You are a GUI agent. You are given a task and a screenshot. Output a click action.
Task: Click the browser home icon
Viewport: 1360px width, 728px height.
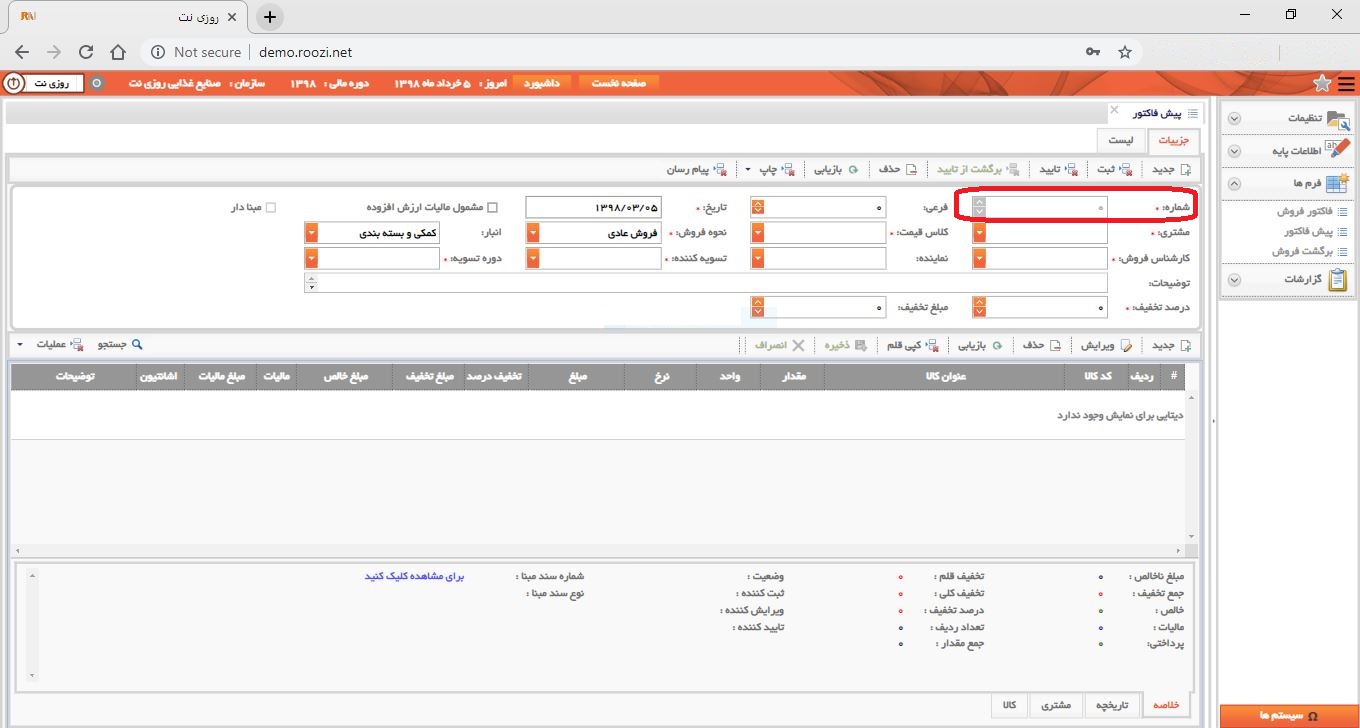click(118, 52)
